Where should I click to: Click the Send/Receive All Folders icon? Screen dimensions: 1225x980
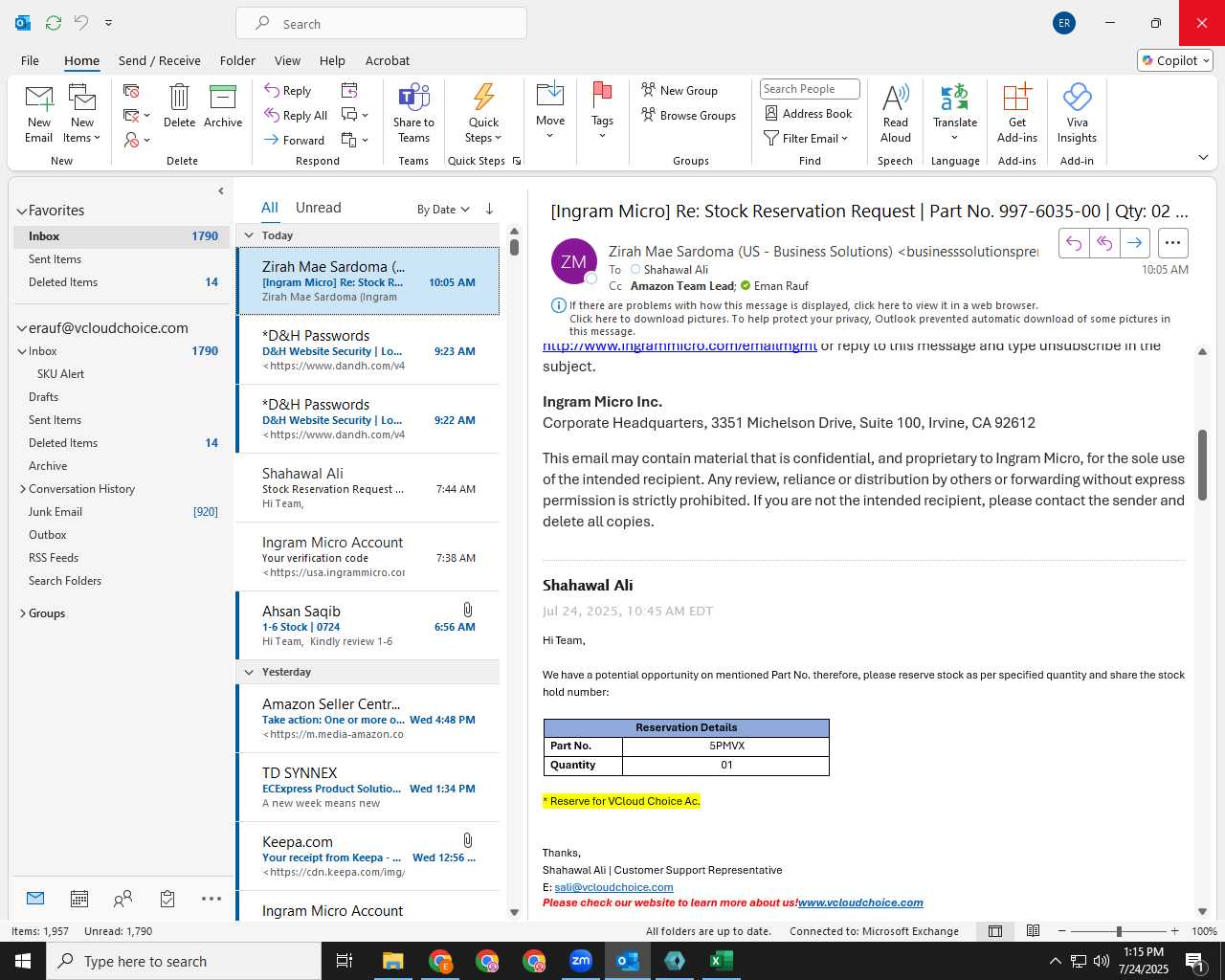pyautogui.click(x=54, y=22)
